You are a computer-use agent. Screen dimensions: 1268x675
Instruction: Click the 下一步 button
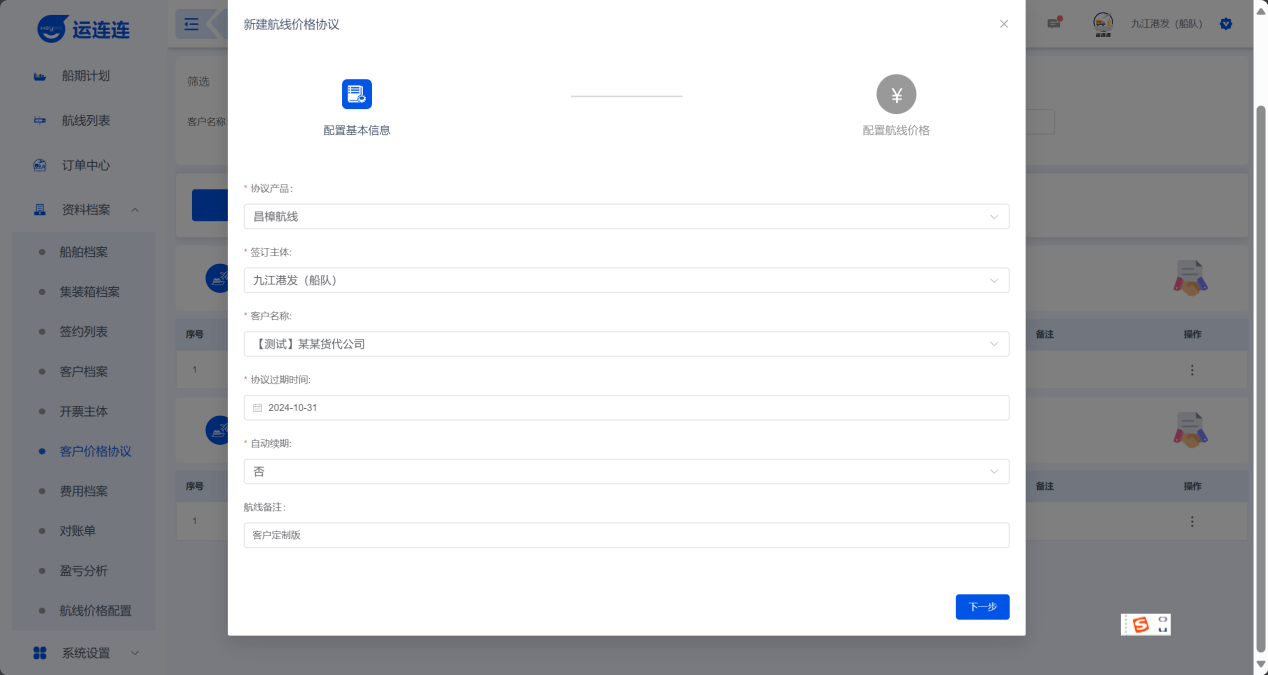(982, 607)
